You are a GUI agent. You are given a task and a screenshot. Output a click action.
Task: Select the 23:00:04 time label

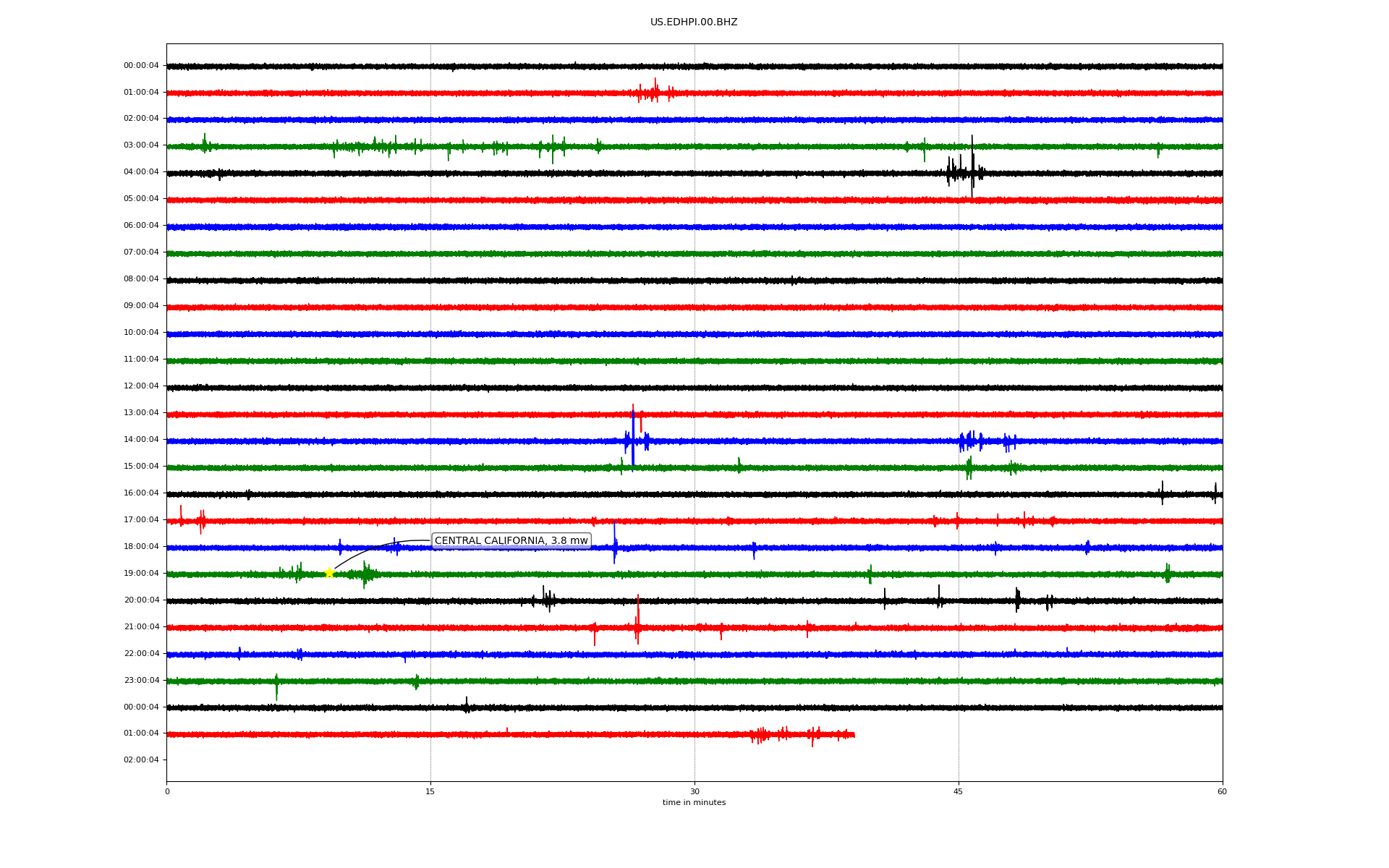point(141,681)
